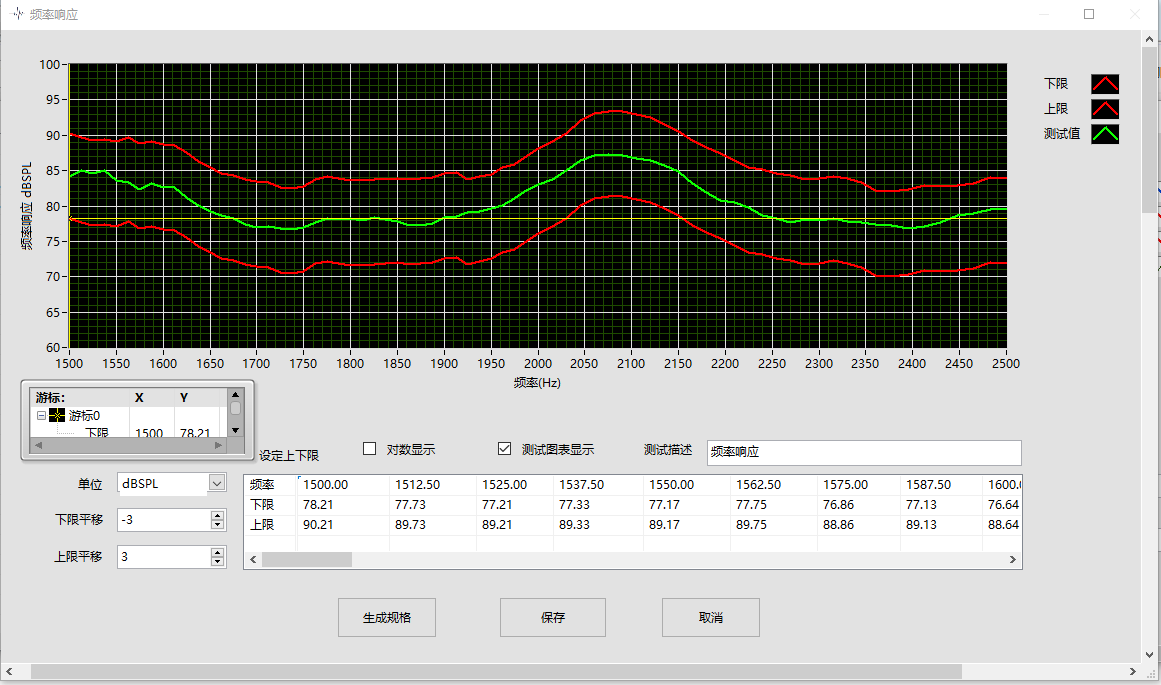Click the 频率响应 title bar icon

point(18,13)
